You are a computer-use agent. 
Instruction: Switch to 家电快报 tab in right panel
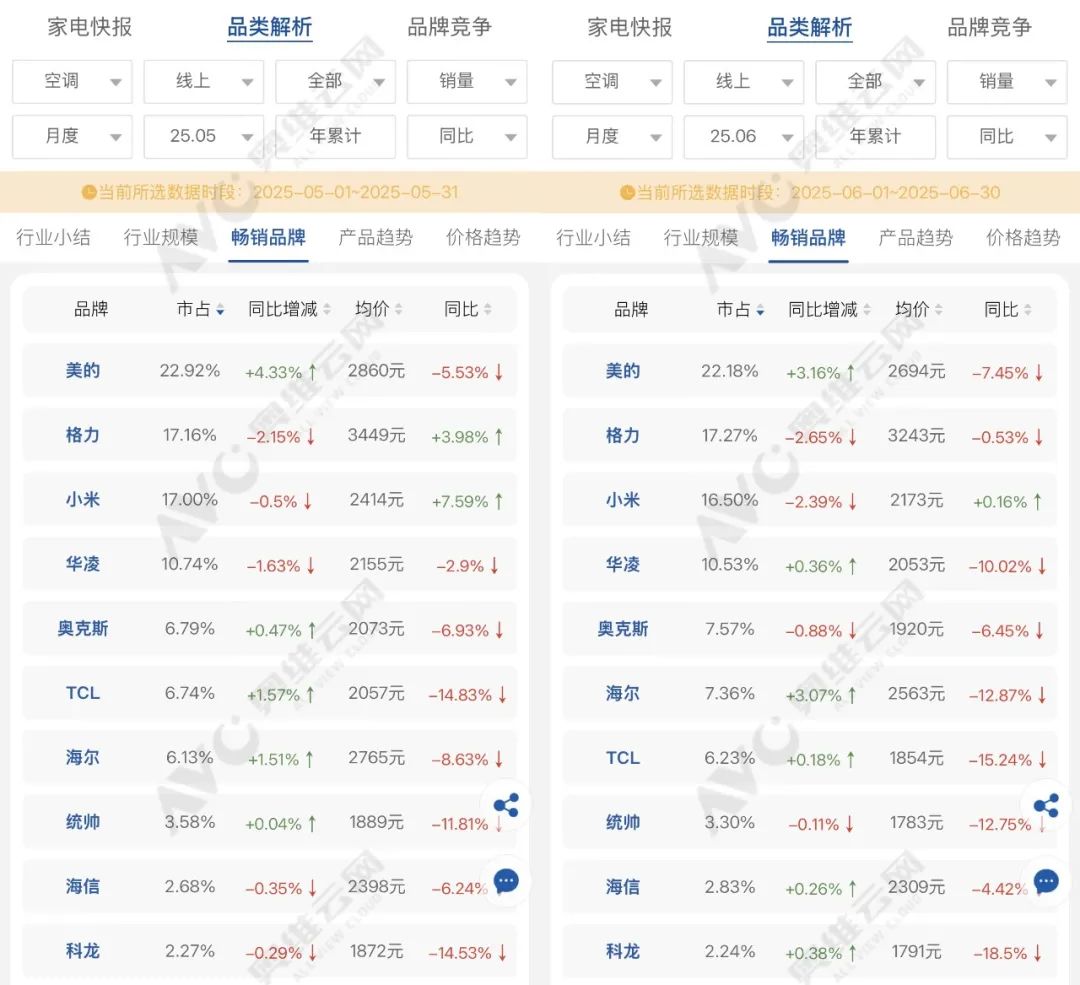pyautogui.click(x=630, y=28)
